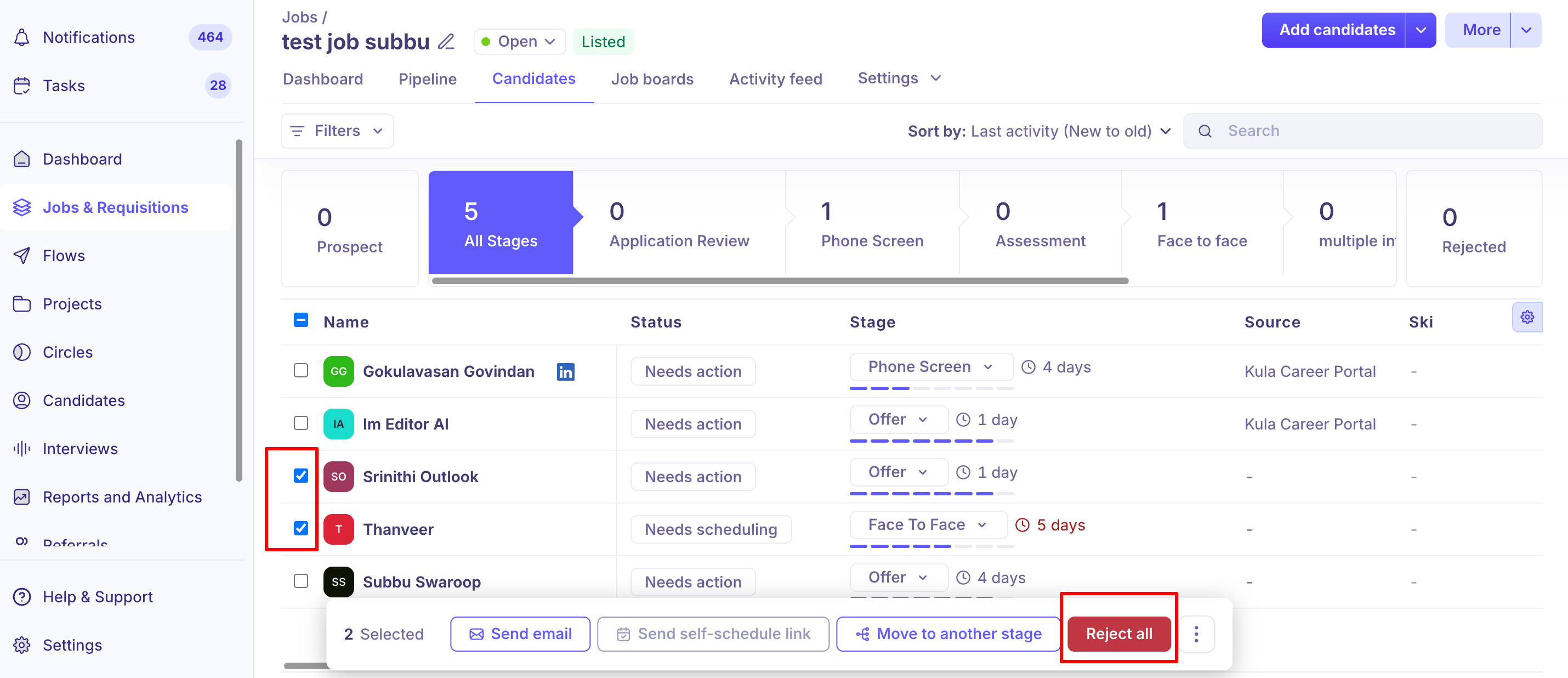Open Tasks calendar icon in sidebar
1568x678 pixels.
22,85
